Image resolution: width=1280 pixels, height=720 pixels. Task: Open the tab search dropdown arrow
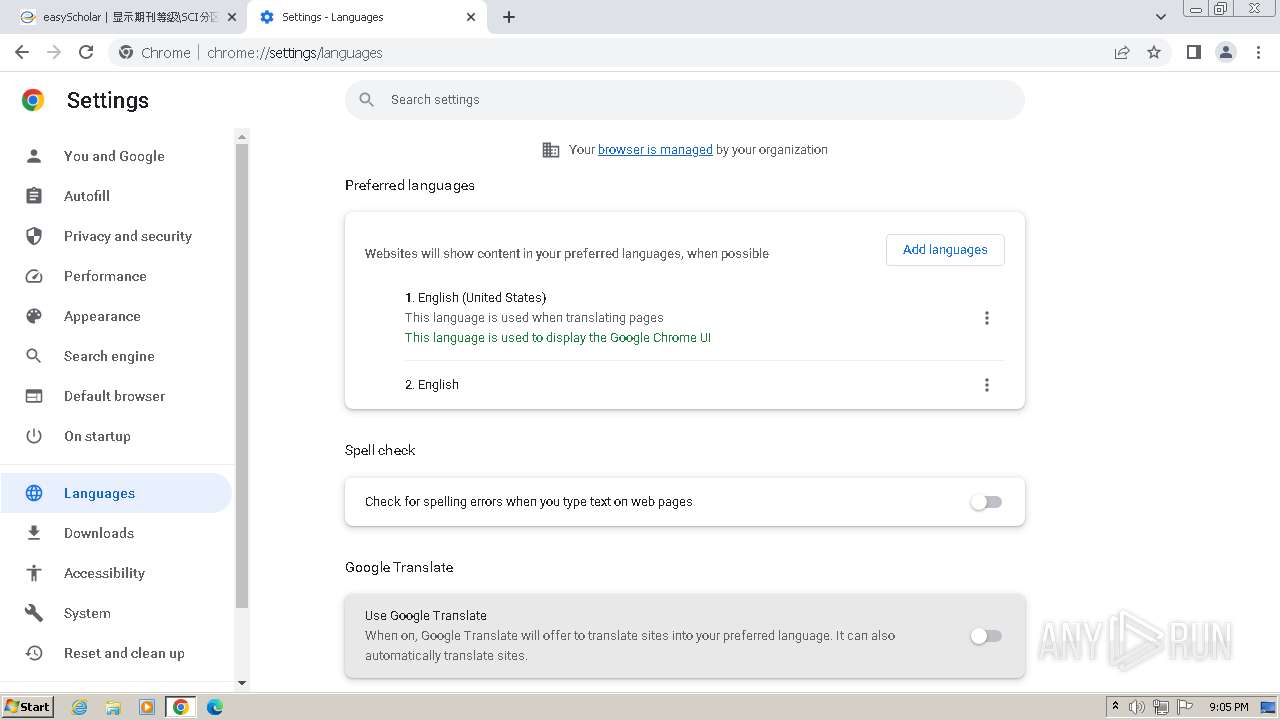pyautogui.click(x=1161, y=17)
